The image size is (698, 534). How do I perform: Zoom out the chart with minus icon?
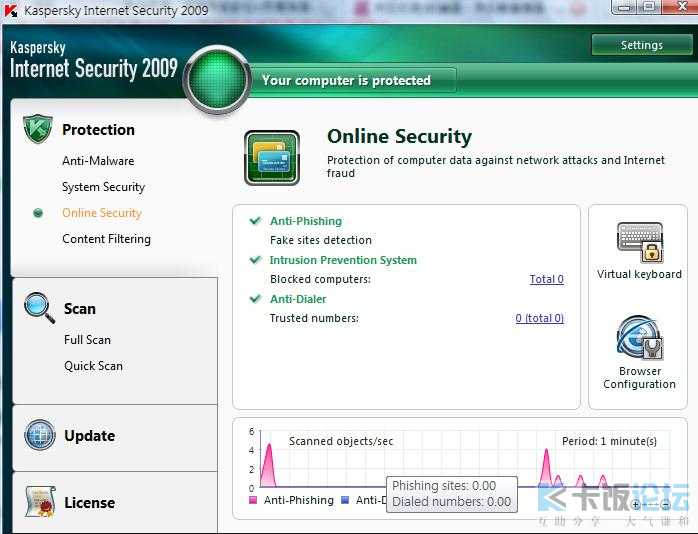click(x=666, y=505)
